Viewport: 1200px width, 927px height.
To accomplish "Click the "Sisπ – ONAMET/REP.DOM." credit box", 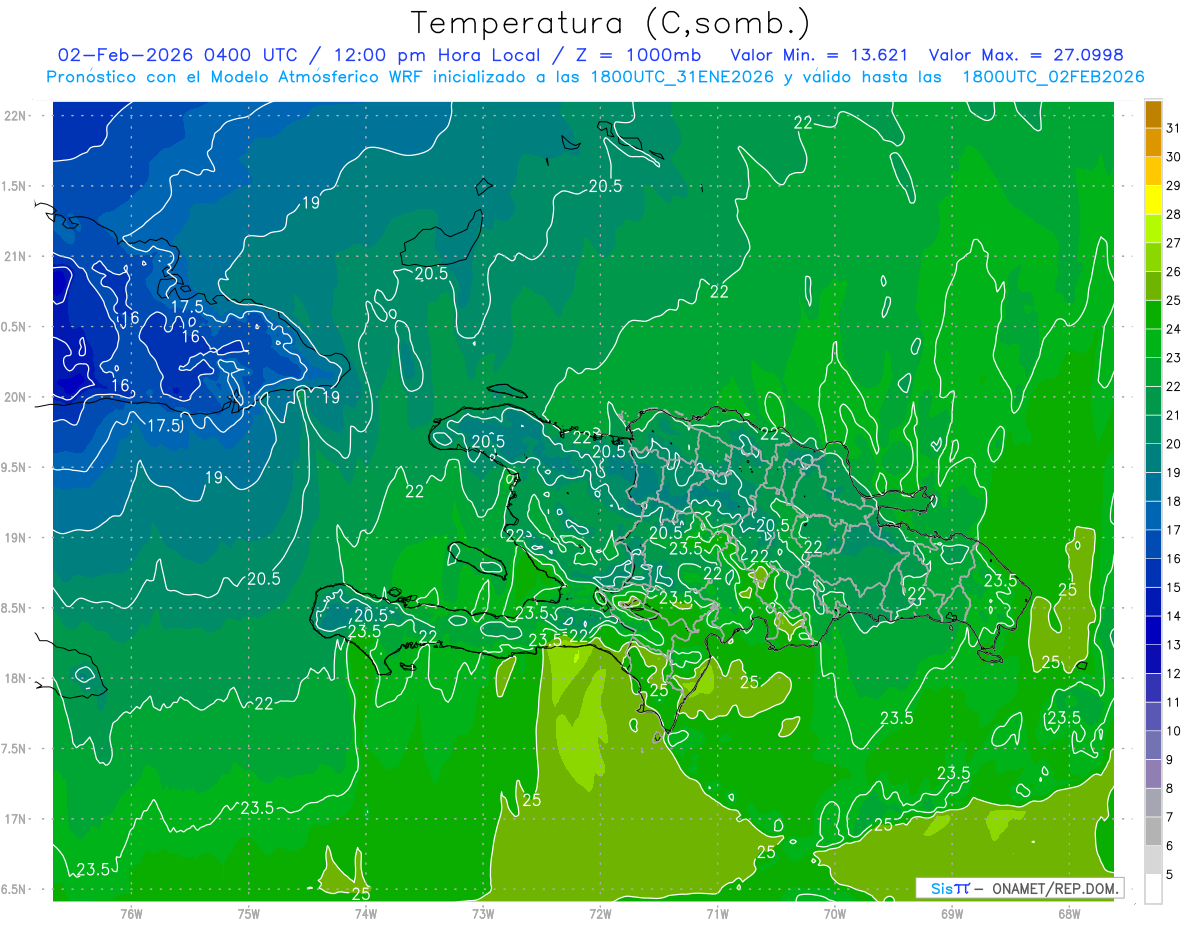I will (1019, 888).
